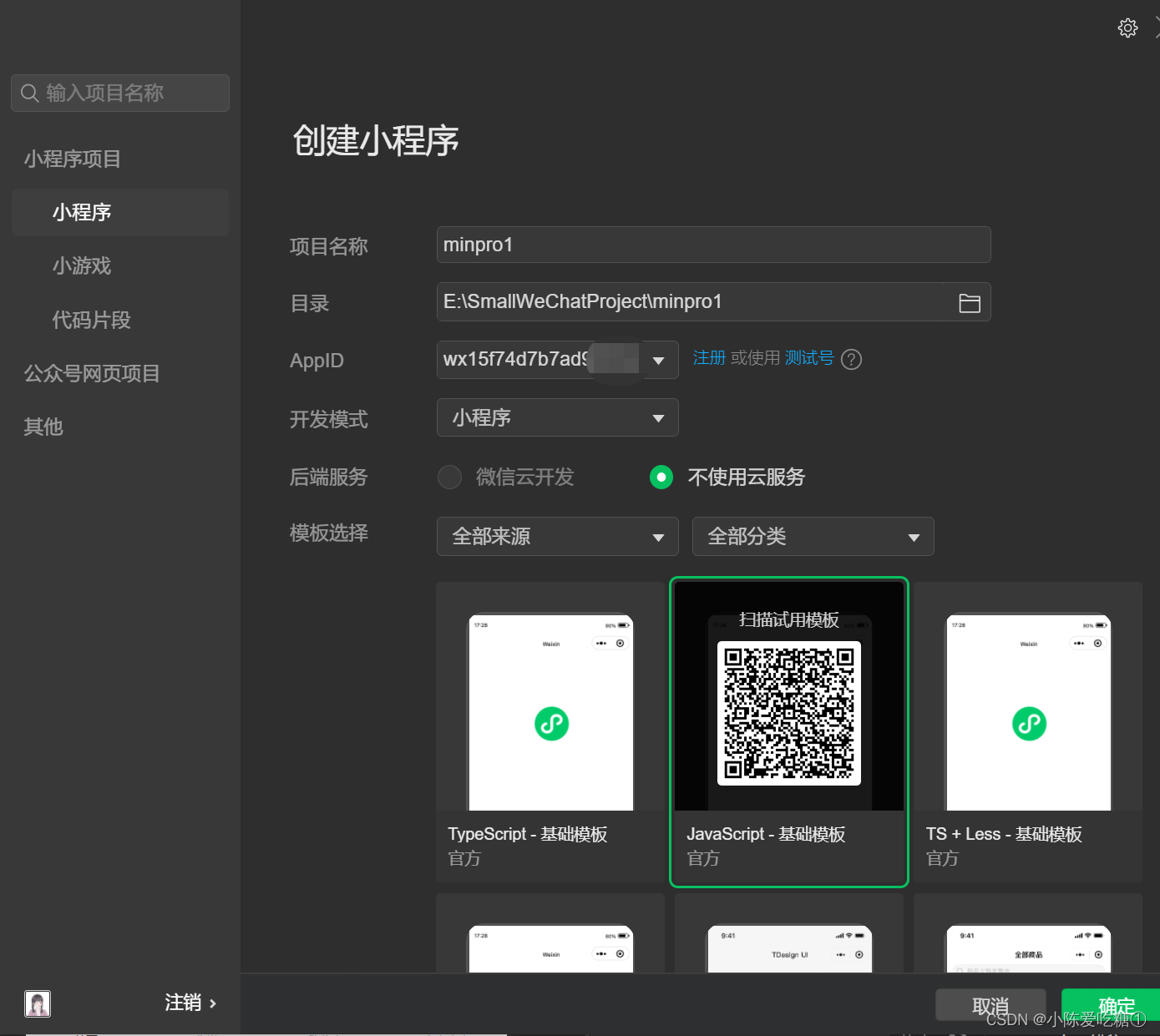Select 小程序 in the sidebar

pos(120,212)
